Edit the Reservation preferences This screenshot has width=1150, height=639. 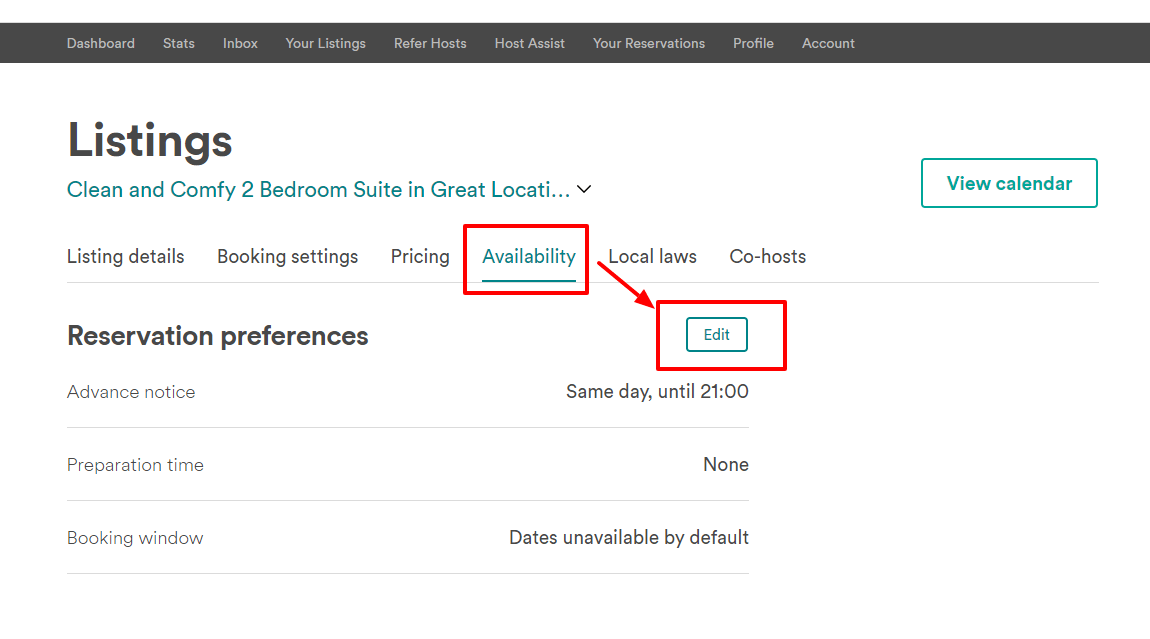pyautogui.click(x=717, y=335)
